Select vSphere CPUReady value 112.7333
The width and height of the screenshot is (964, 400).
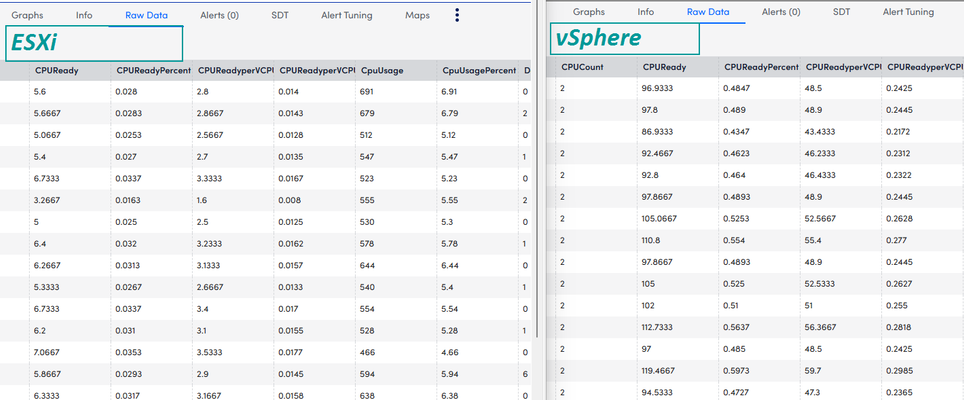(x=660, y=327)
